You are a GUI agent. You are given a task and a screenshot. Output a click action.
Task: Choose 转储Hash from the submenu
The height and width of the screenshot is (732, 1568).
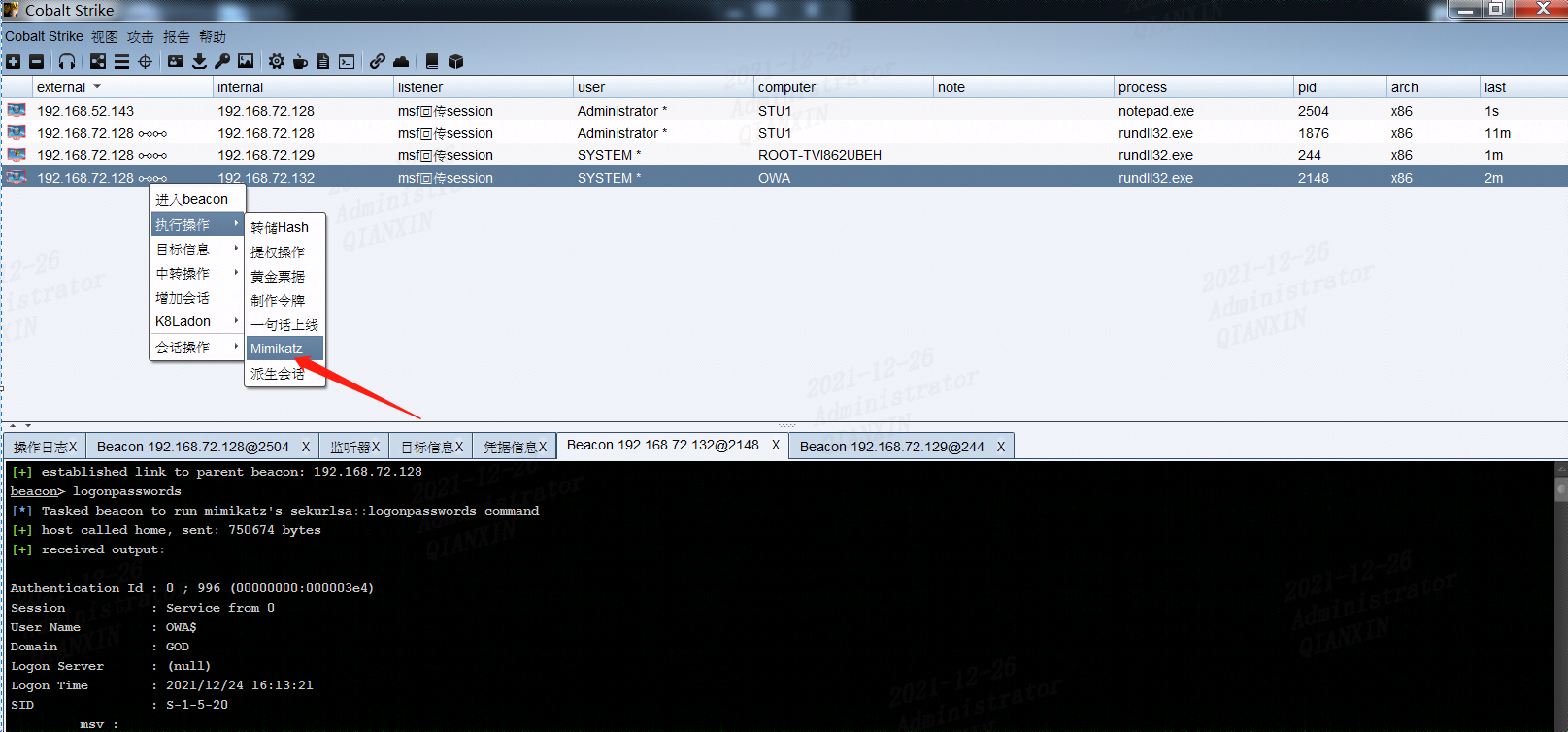[284, 227]
